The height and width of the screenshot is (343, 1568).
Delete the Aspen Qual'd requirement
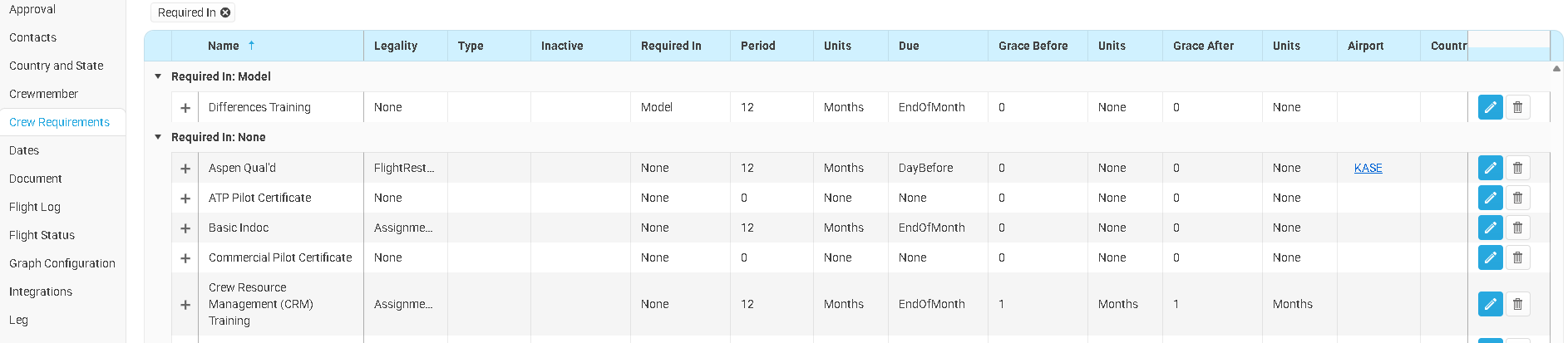pyautogui.click(x=1517, y=168)
